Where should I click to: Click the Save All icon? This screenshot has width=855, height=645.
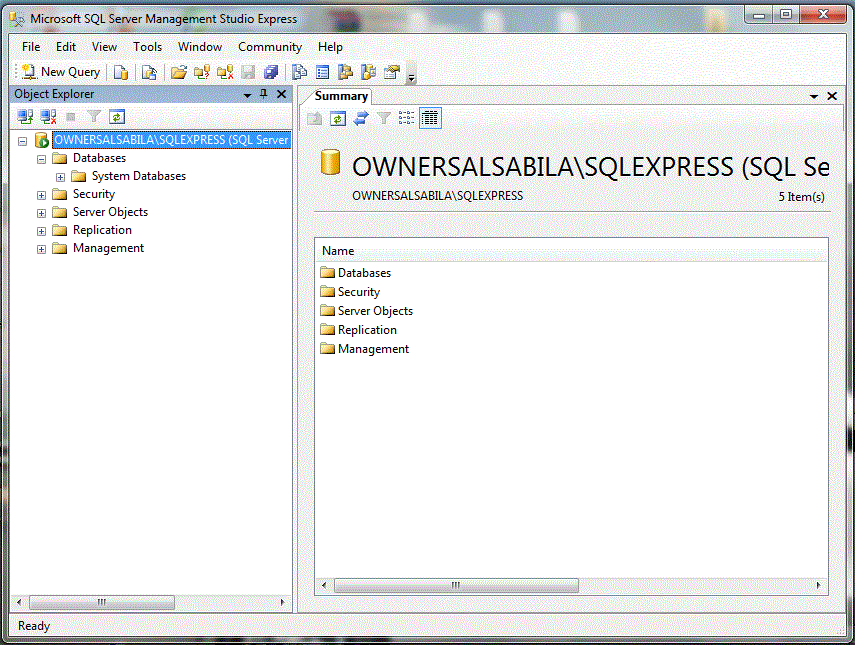[x=271, y=72]
